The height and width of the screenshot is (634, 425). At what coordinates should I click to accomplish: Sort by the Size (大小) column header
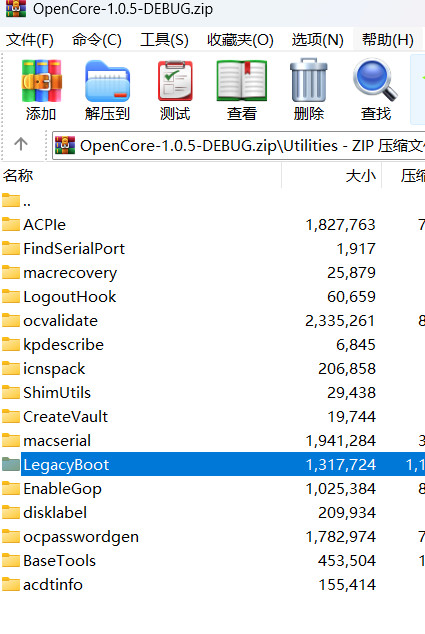[x=332, y=175]
